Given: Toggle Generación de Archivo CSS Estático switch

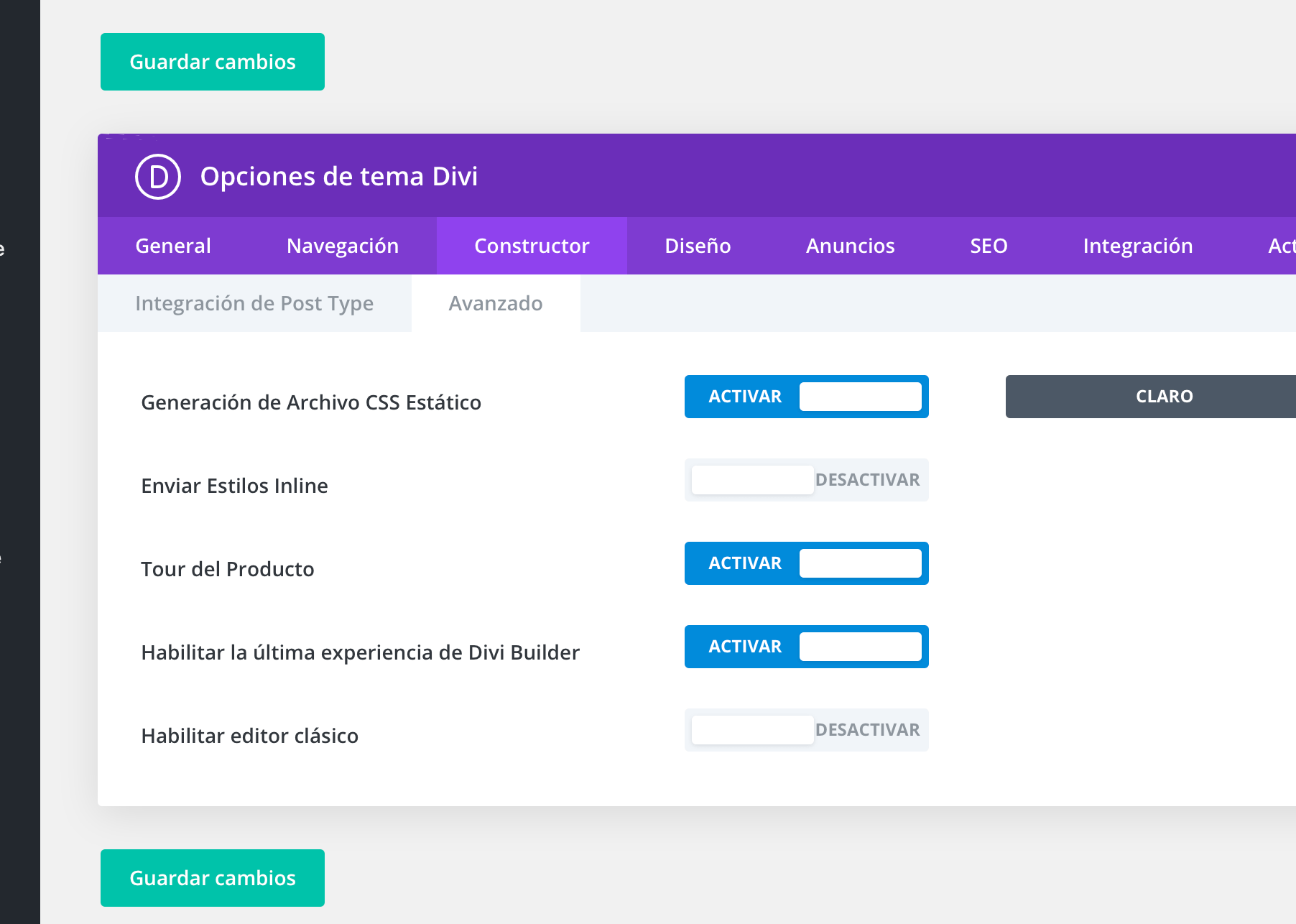Looking at the screenshot, I should [x=807, y=397].
